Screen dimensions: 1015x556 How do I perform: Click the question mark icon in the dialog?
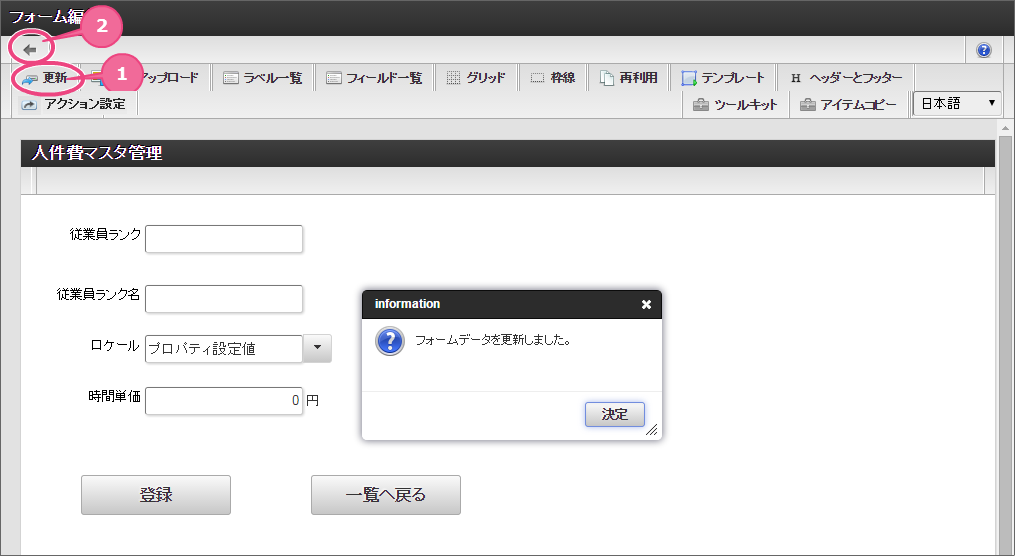pyautogui.click(x=390, y=342)
